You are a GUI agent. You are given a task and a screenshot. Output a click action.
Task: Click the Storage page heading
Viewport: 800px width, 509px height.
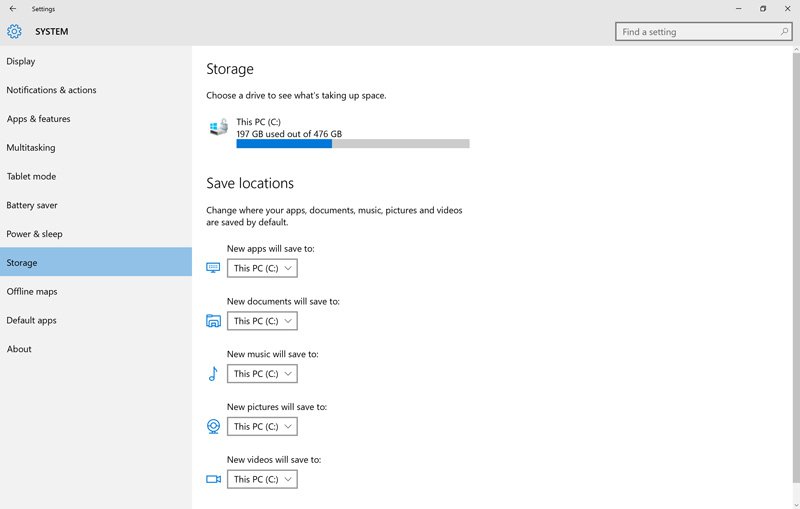(230, 69)
